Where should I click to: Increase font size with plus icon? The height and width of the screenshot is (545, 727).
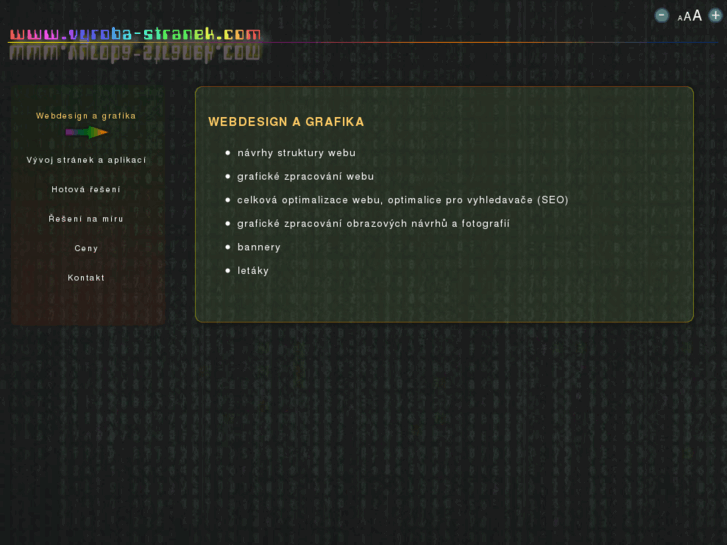point(715,16)
